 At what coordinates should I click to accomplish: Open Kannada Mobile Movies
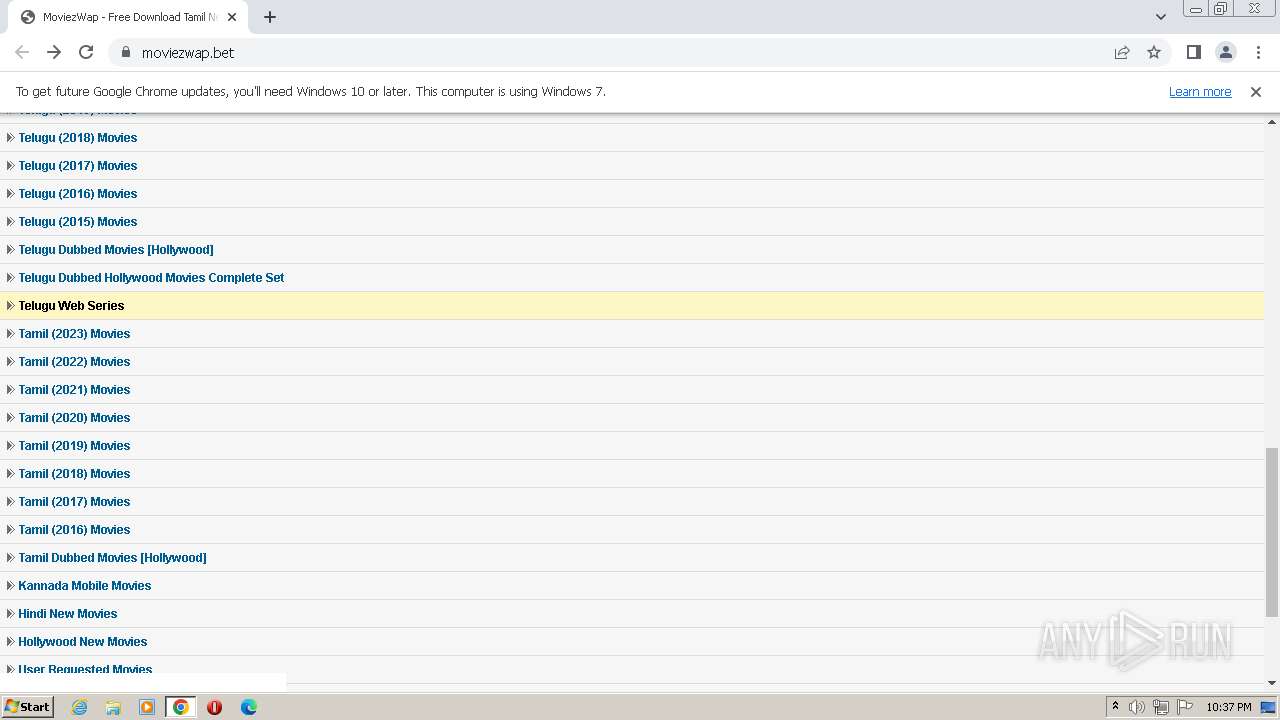point(85,586)
